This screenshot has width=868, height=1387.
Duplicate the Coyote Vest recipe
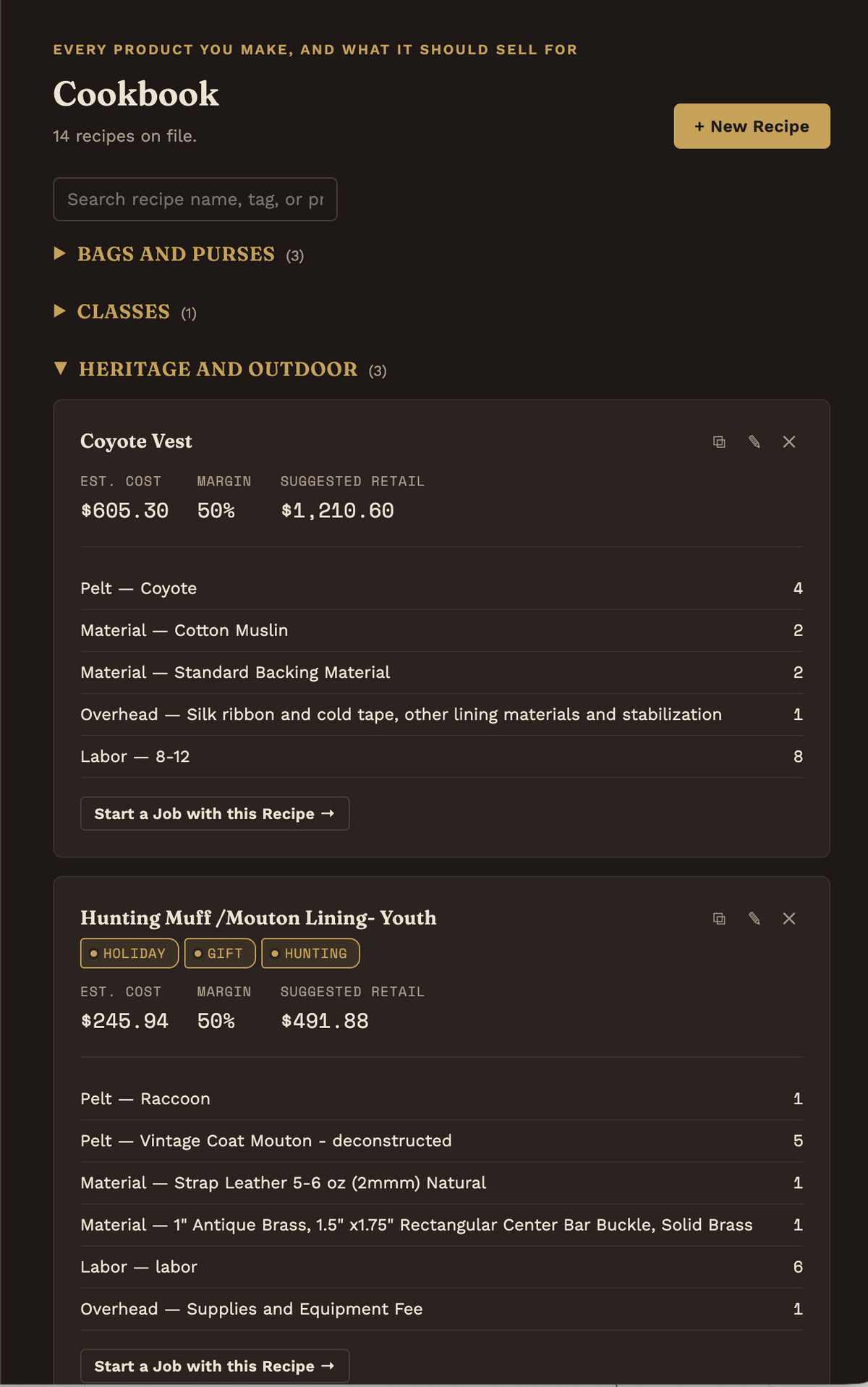[719, 441]
